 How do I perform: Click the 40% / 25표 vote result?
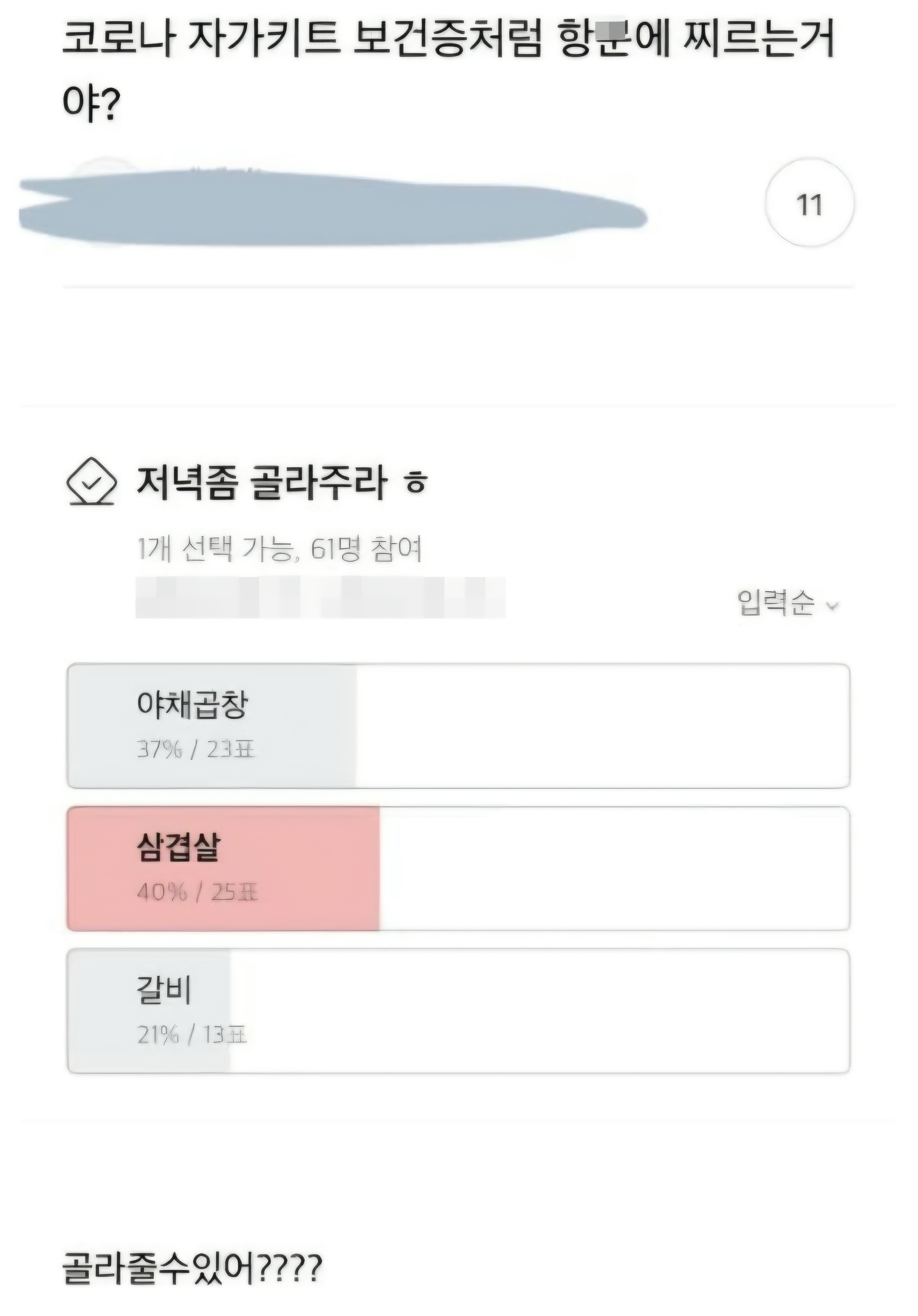(x=197, y=891)
